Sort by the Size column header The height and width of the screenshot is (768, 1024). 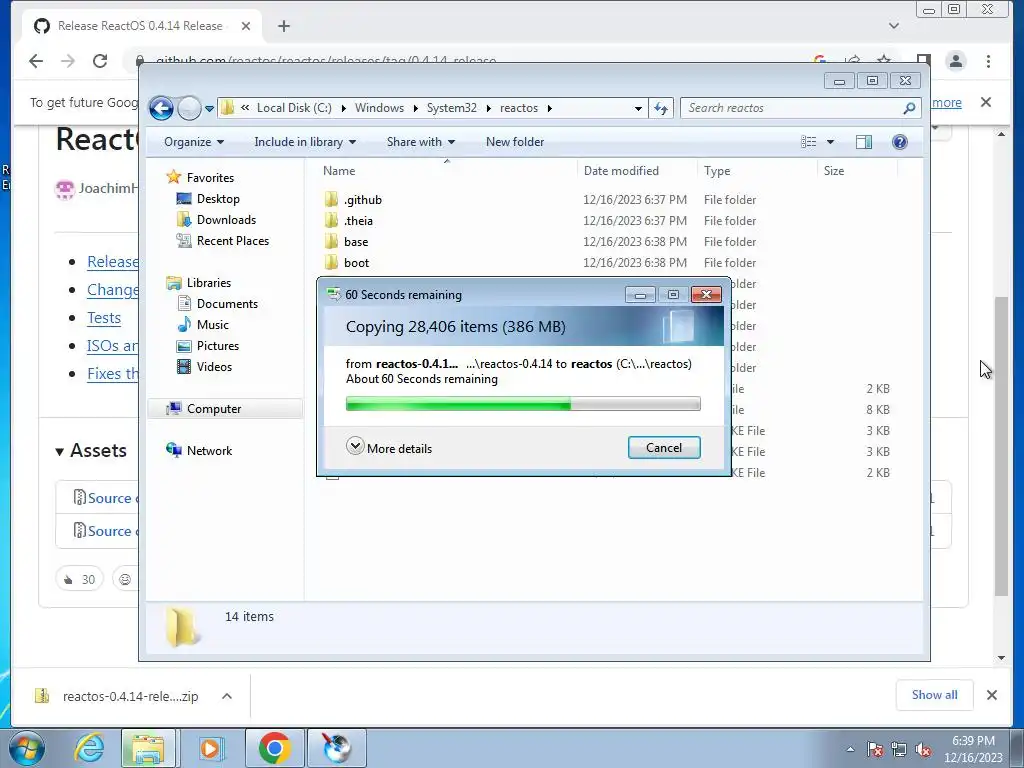(833, 170)
